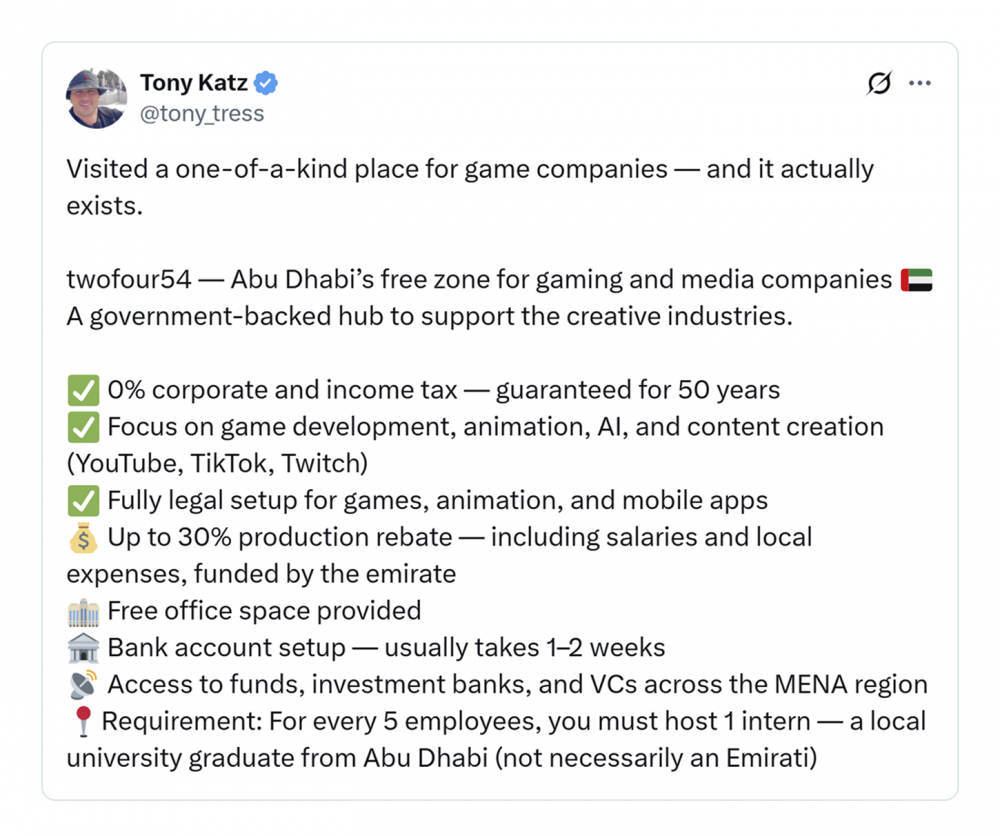Viewport: 1000px width, 836px height.
Task: Click the Grok explain-post icon
Action: tap(879, 83)
